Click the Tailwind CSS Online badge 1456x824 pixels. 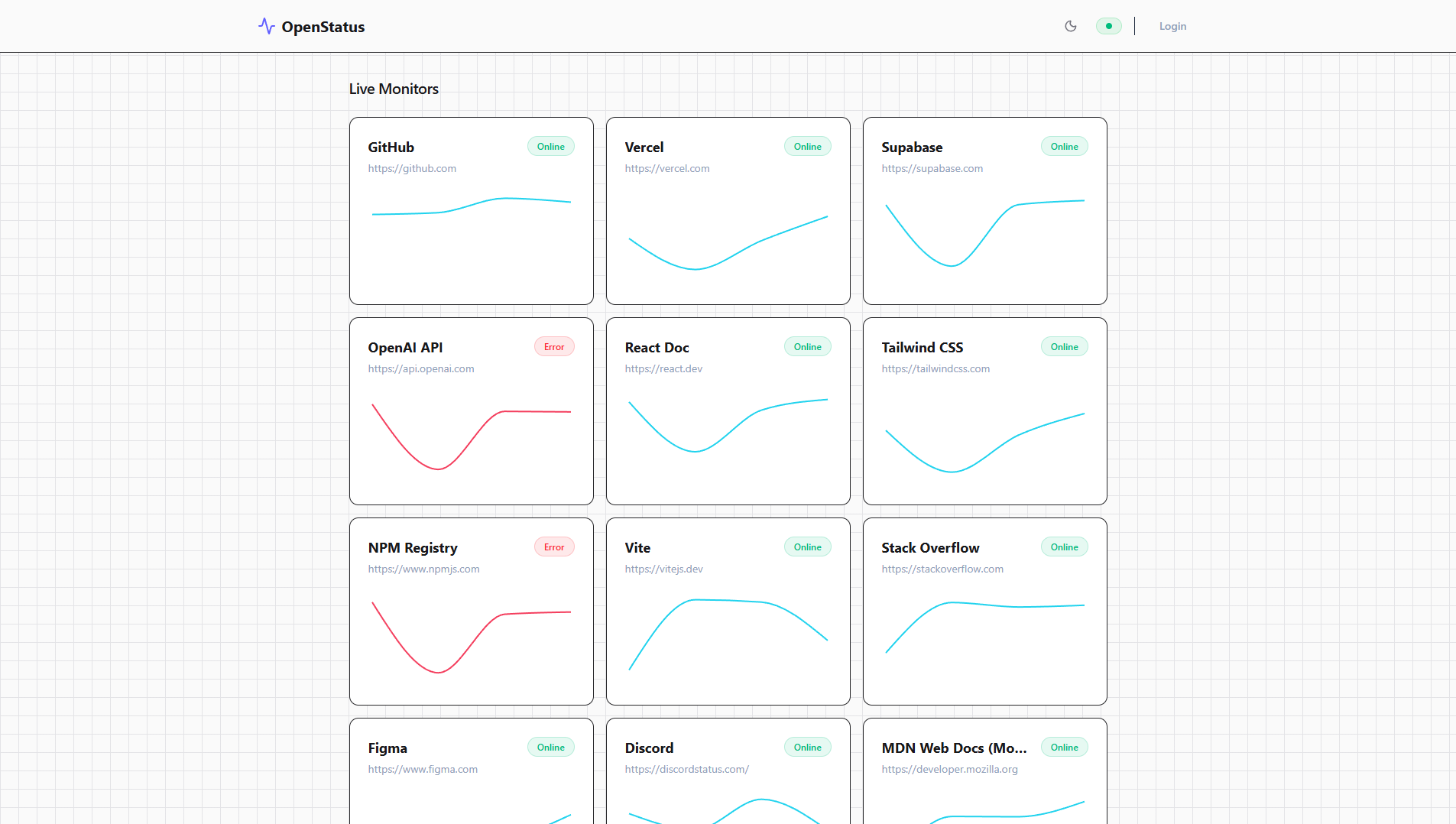click(1065, 347)
